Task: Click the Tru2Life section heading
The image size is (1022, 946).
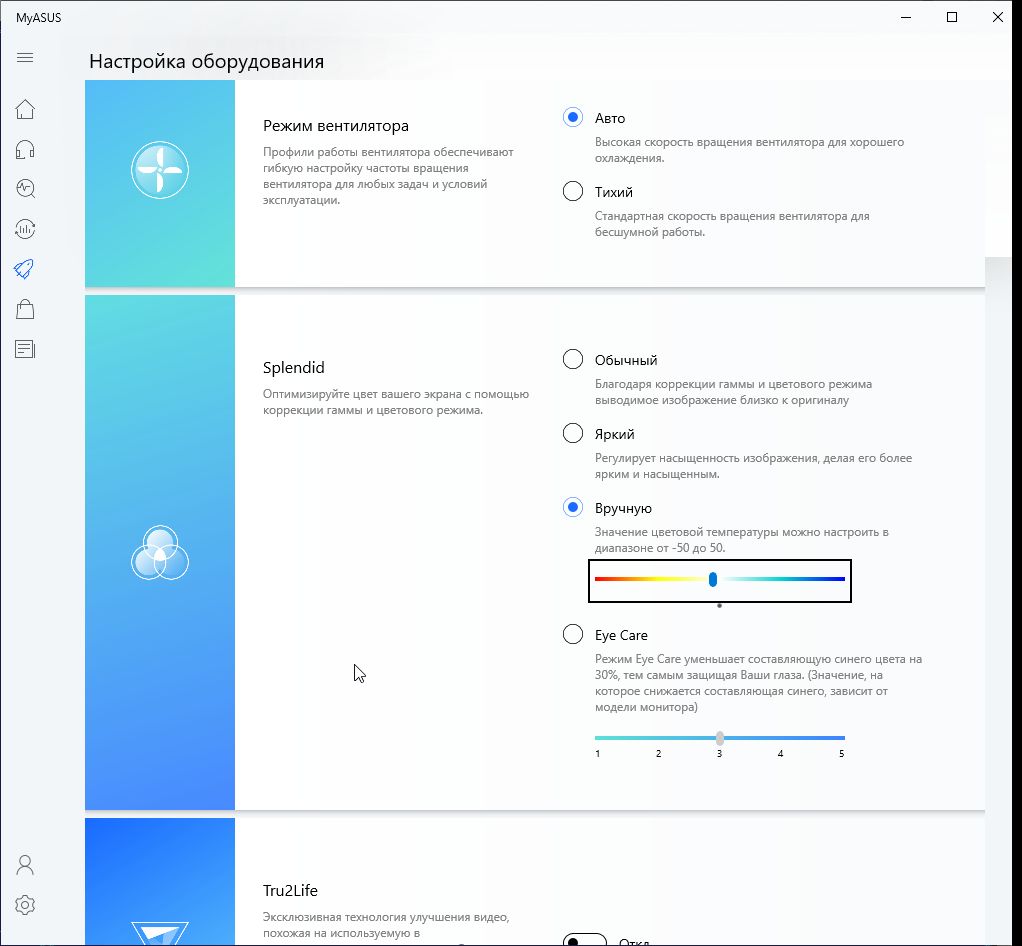Action: point(290,891)
